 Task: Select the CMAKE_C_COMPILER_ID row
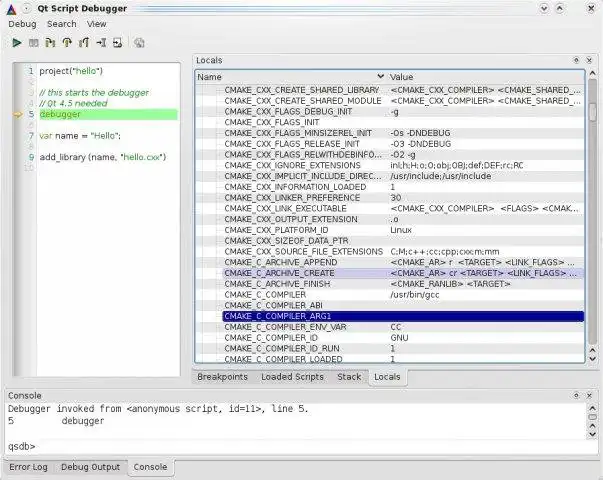point(403,338)
